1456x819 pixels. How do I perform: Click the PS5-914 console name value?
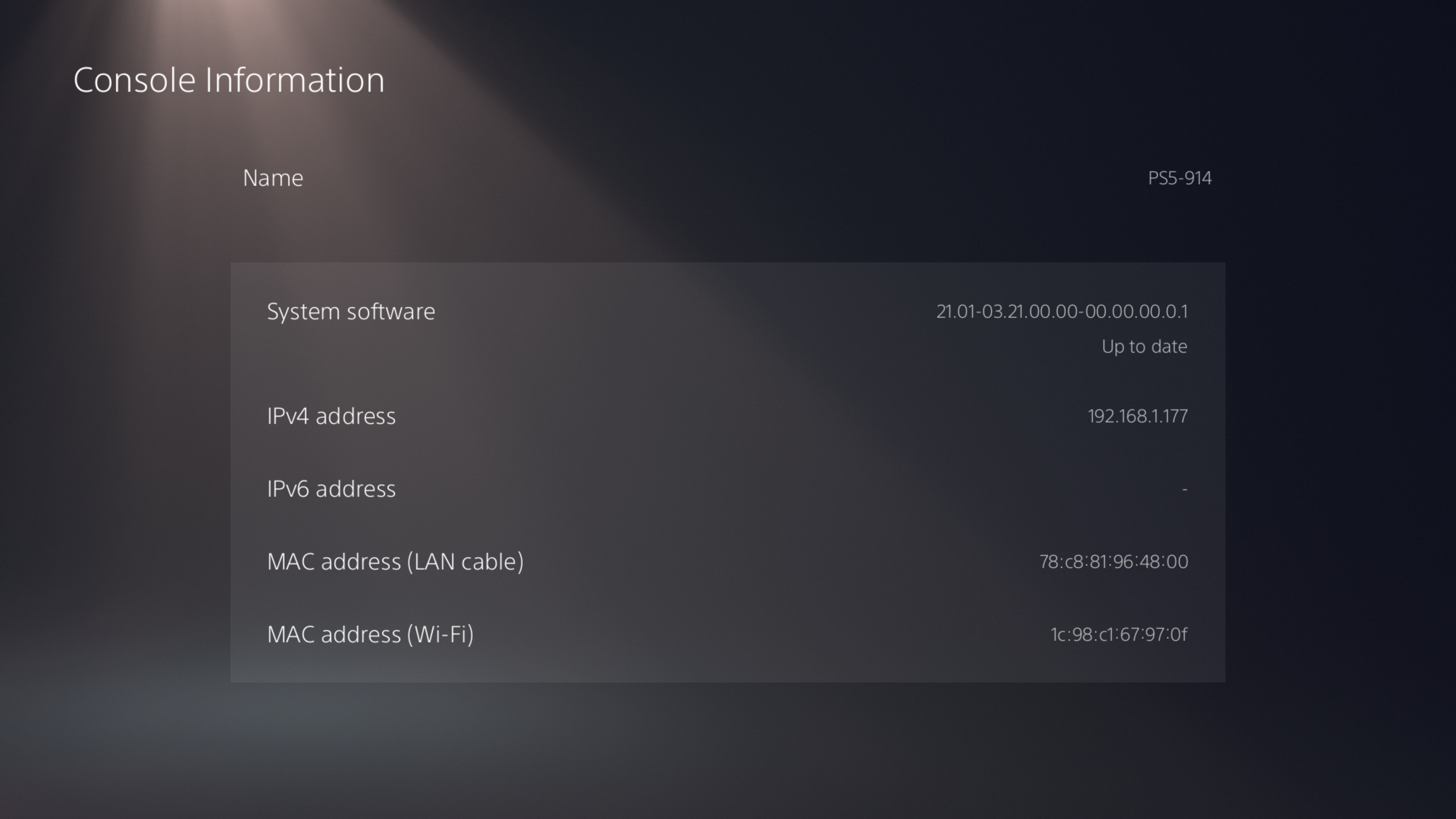tap(1180, 179)
